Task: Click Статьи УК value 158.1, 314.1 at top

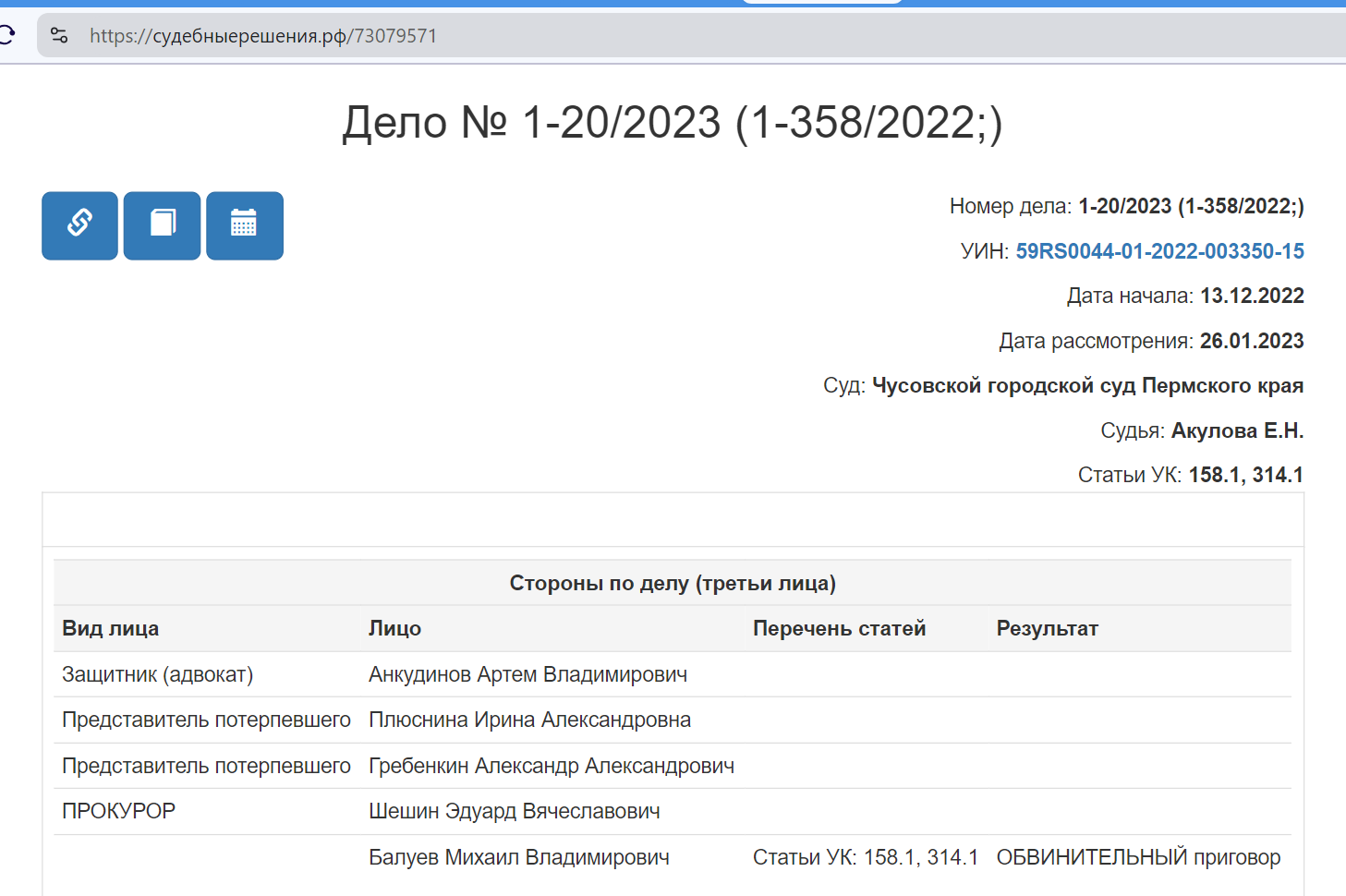Action: (x=1245, y=475)
